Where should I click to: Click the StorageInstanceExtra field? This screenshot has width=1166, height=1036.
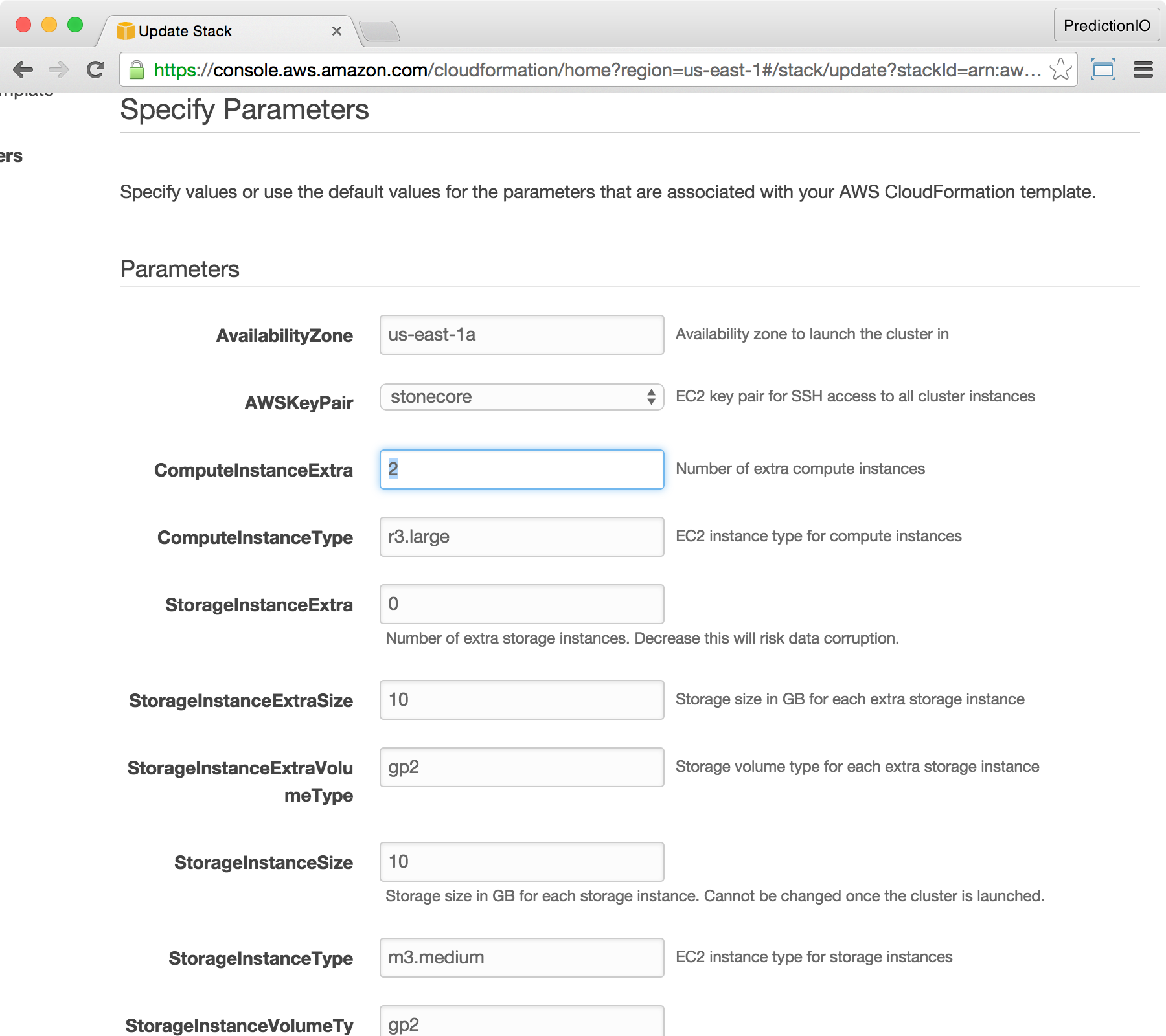[x=521, y=604]
